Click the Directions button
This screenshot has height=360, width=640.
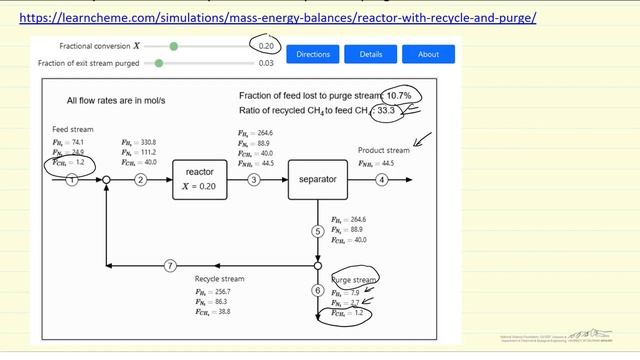pyautogui.click(x=313, y=54)
